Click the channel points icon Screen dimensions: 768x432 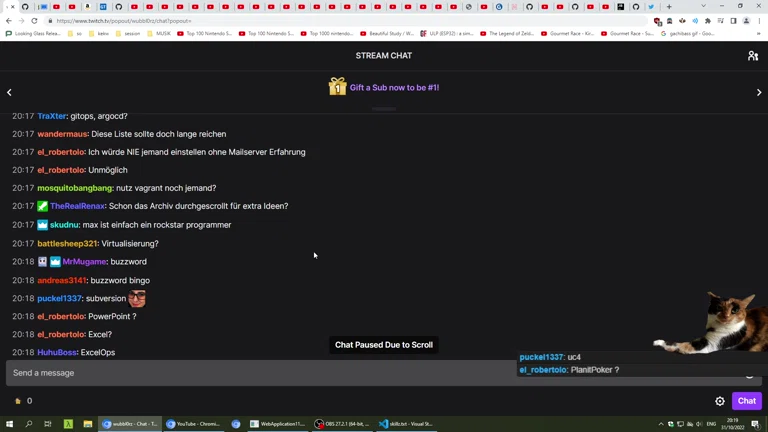pyautogui.click(x=18, y=401)
